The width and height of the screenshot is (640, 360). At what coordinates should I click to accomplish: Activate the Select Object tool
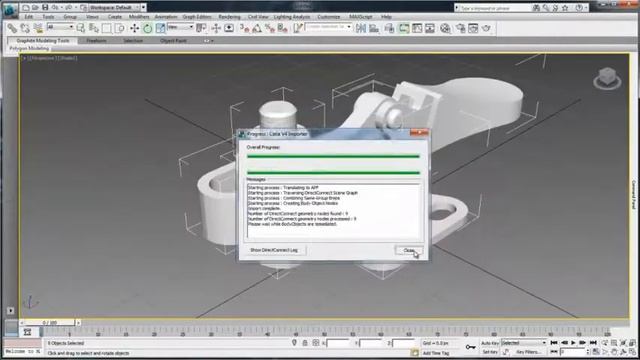tap(81, 28)
